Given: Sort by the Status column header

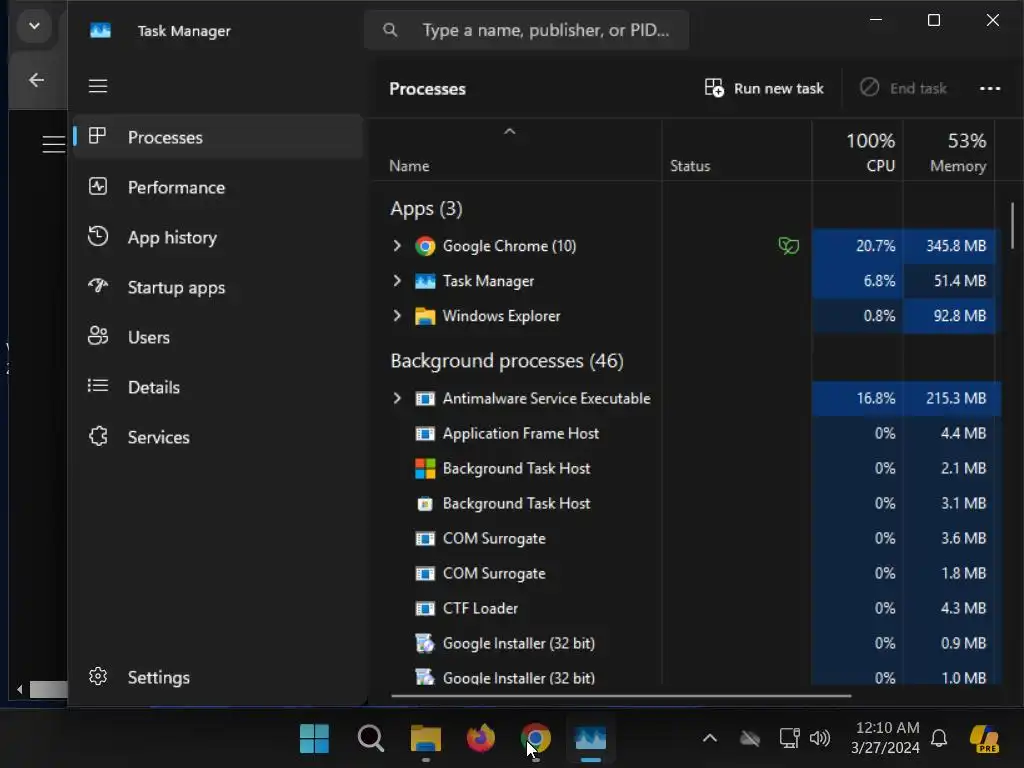Looking at the screenshot, I should click(x=737, y=152).
